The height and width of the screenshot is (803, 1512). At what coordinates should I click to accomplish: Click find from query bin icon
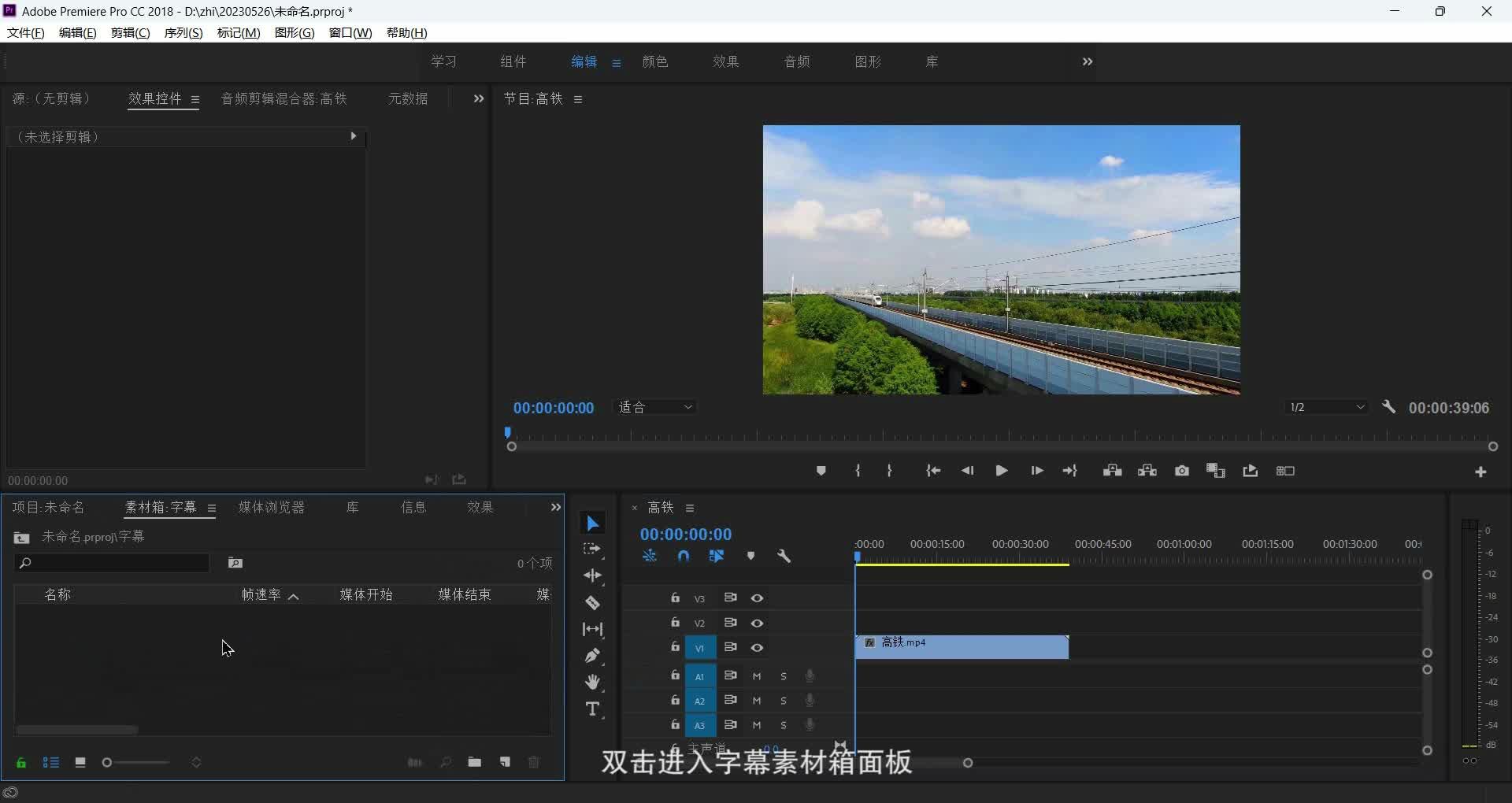pos(235,563)
